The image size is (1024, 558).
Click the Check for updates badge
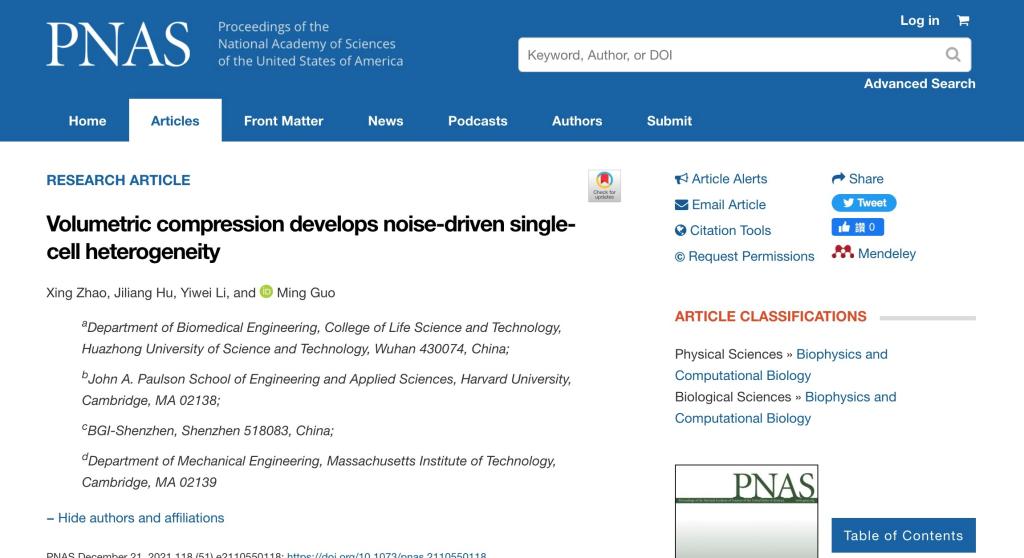[604, 186]
